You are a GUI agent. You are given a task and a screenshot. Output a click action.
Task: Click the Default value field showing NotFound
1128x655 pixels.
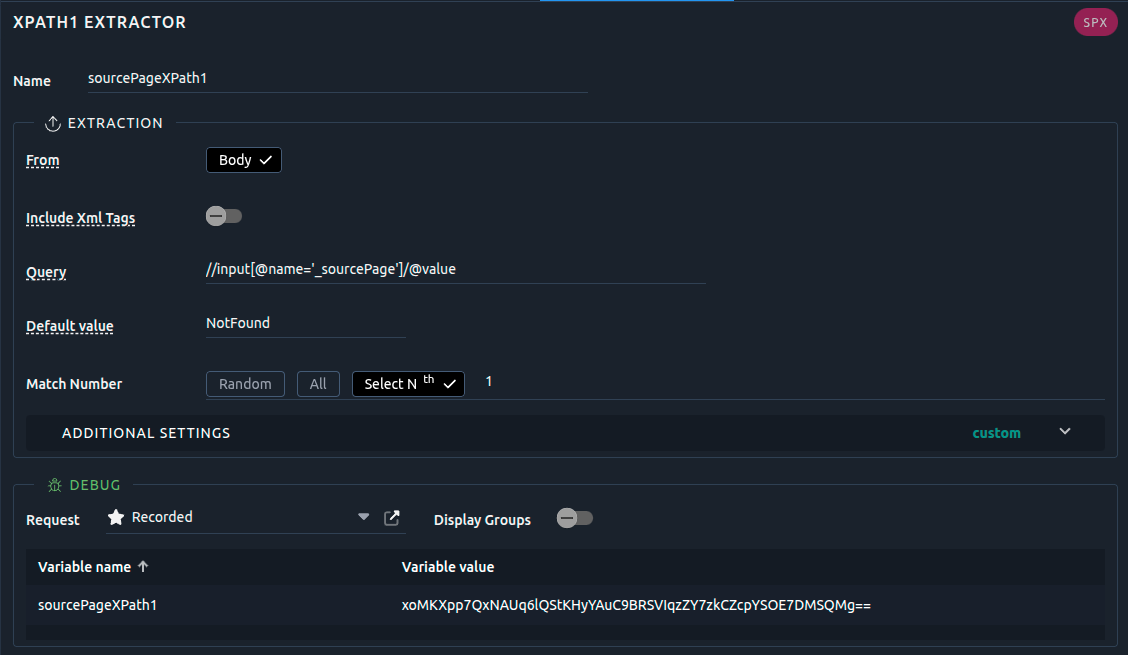pos(300,322)
